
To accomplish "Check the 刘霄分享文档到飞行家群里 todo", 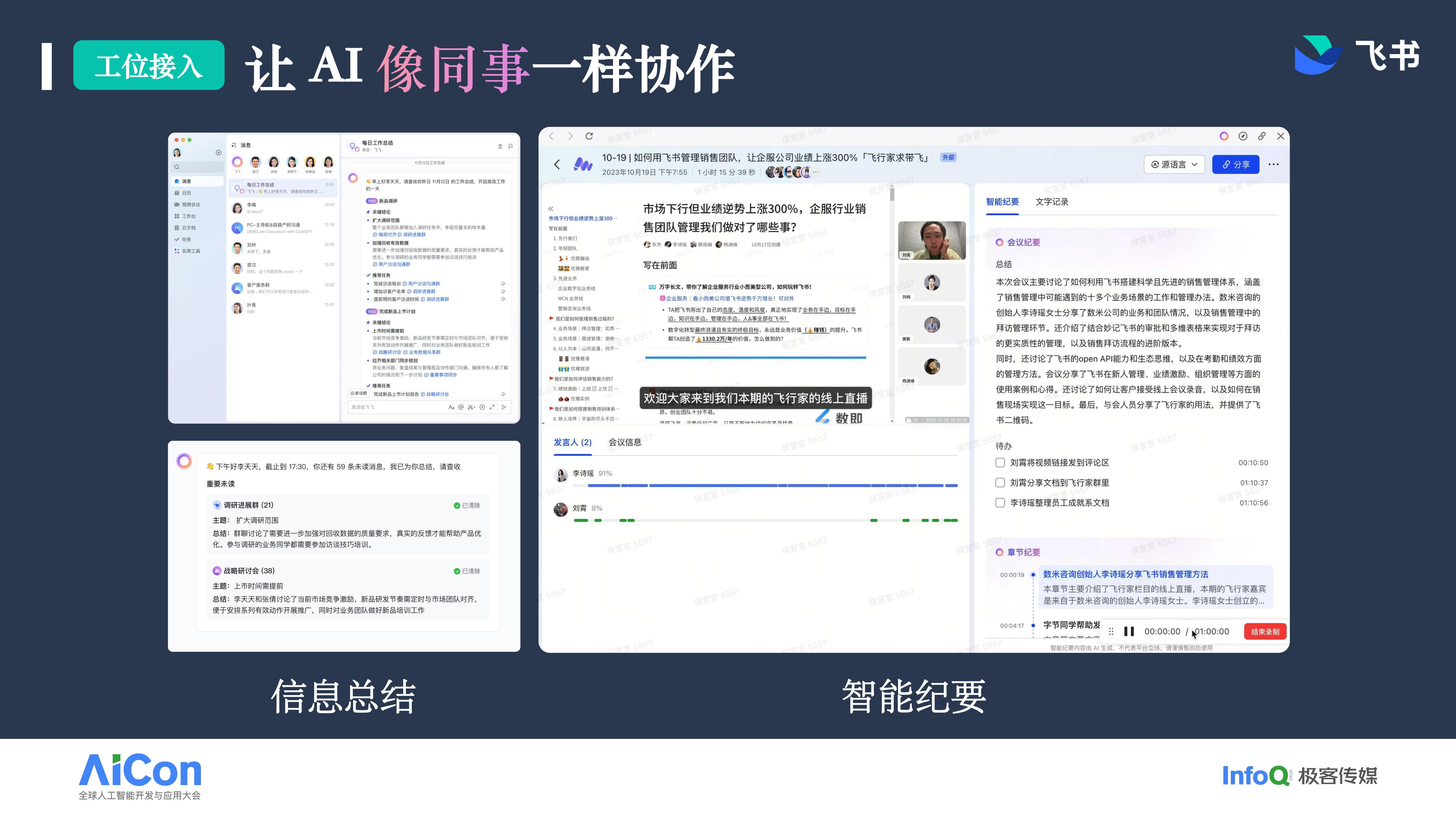I will (1000, 483).
